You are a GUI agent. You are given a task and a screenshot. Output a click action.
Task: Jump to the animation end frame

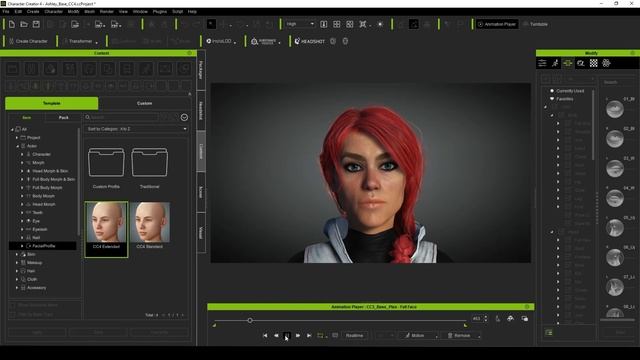point(309,336)
